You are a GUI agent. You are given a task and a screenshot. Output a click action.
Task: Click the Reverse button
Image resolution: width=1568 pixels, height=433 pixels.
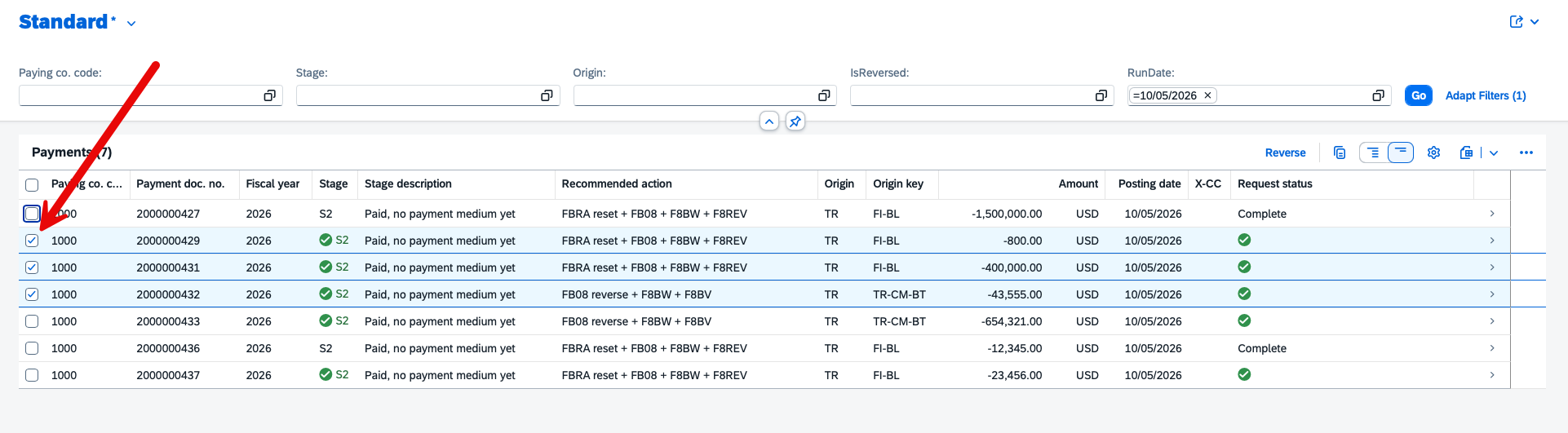1285,152
